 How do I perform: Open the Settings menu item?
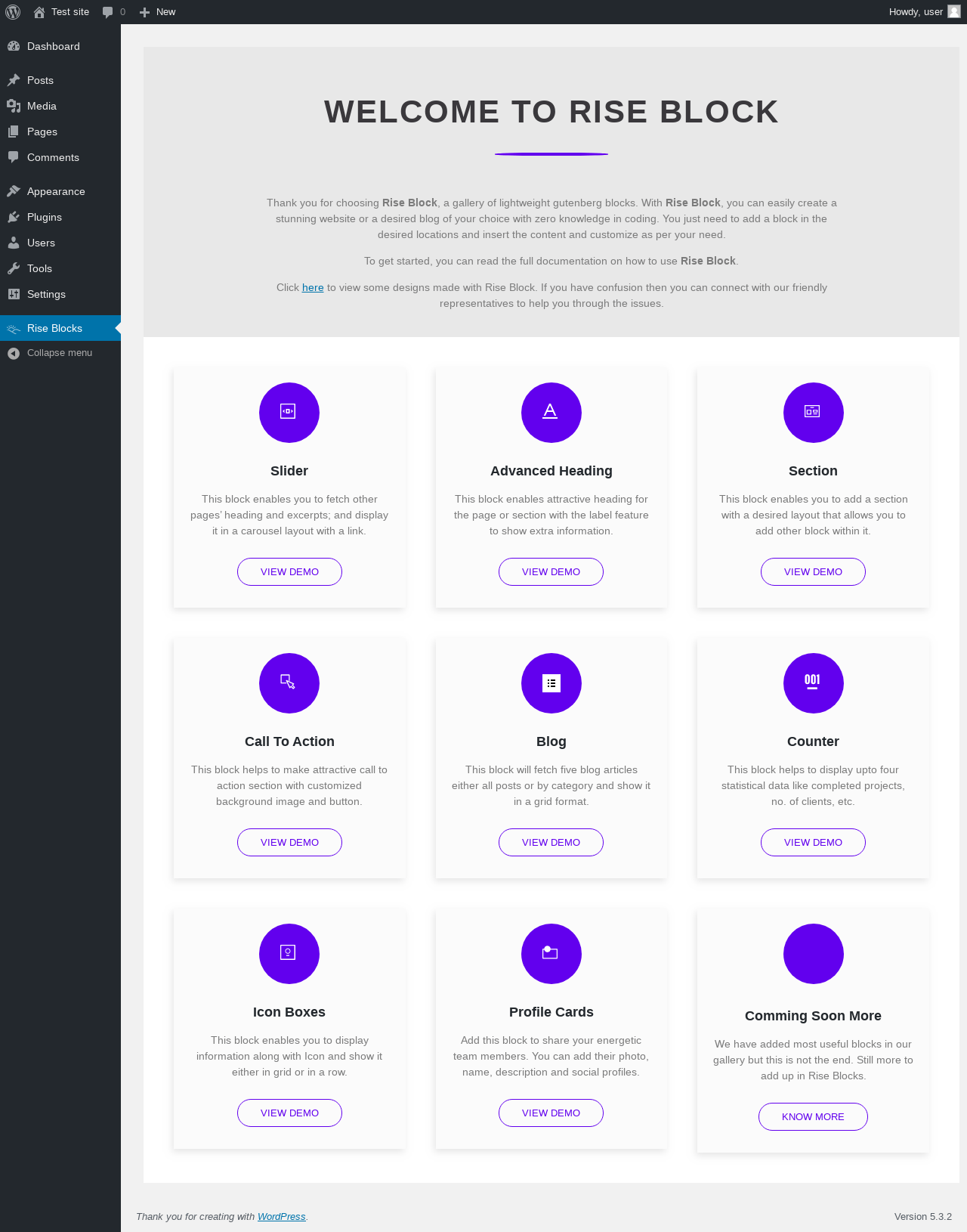60,294
